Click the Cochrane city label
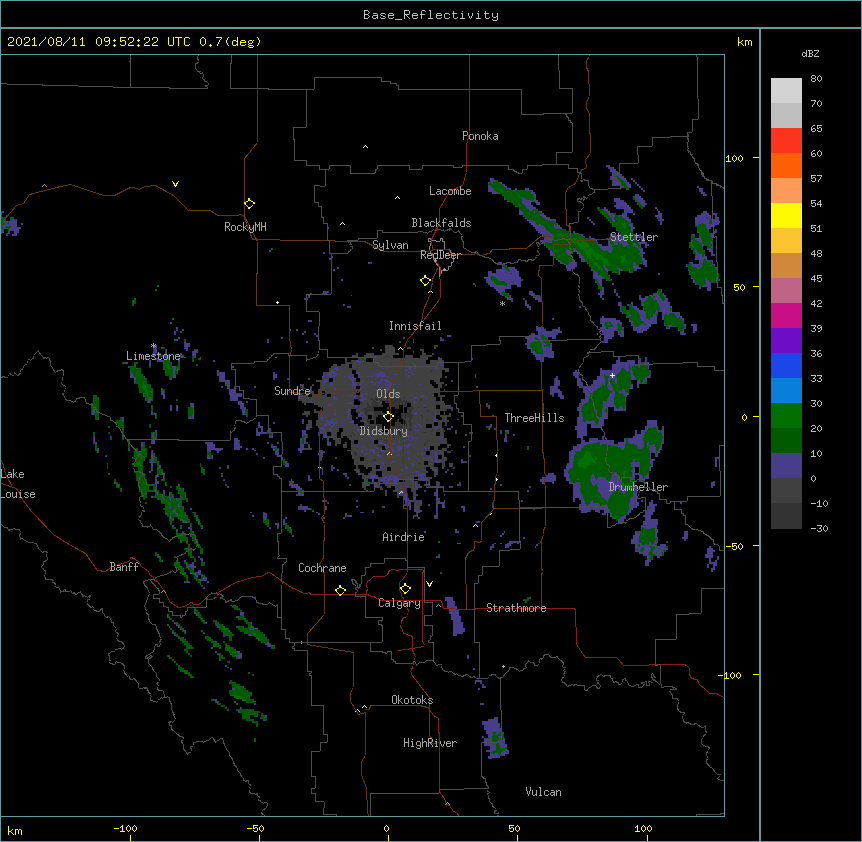Screen dimensions: 862x842 (x=322, y=568)
